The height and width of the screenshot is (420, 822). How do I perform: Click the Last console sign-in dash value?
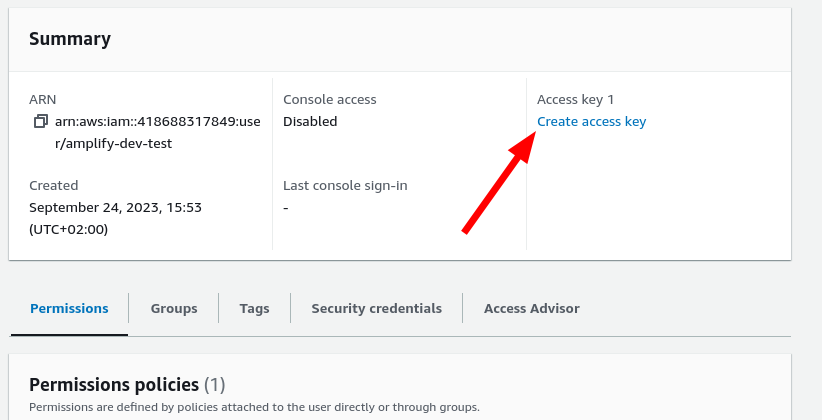[286, 207]
